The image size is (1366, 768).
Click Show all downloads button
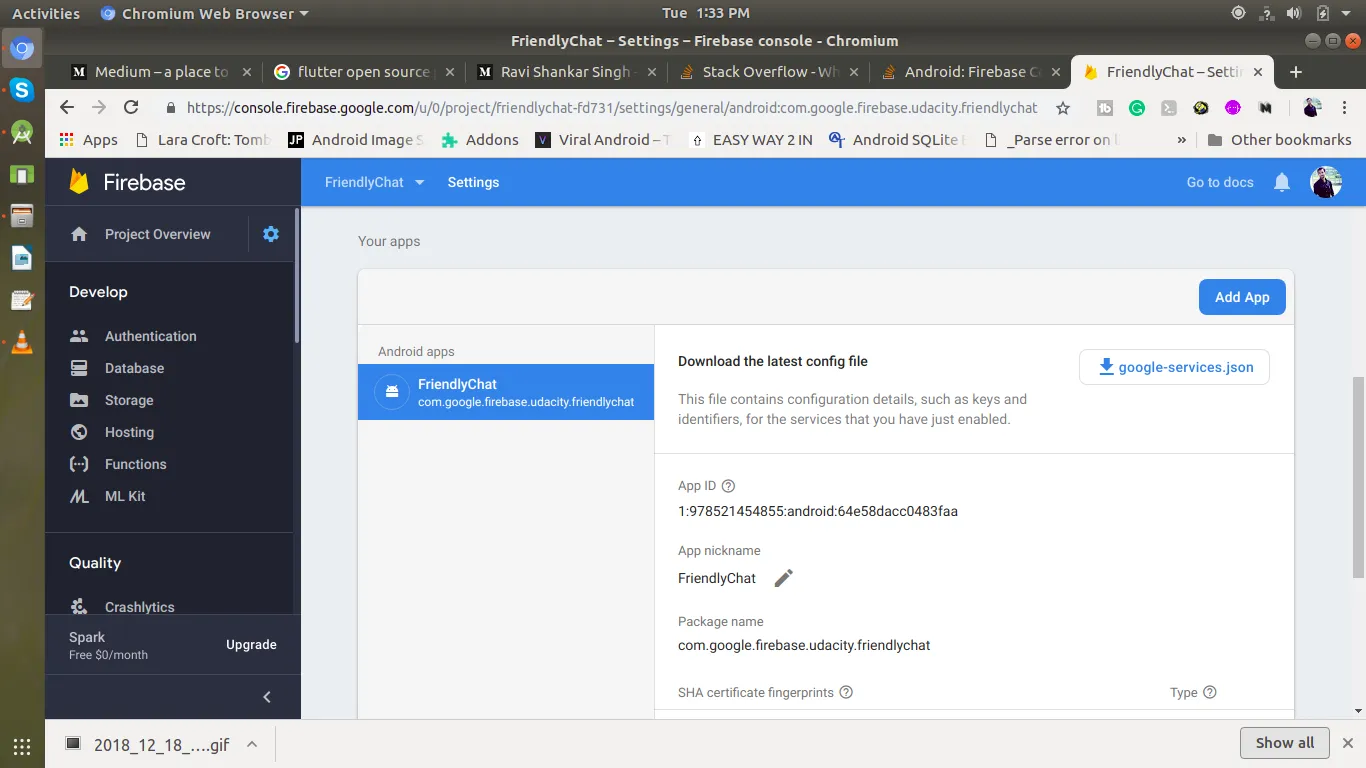point(1285,743)
